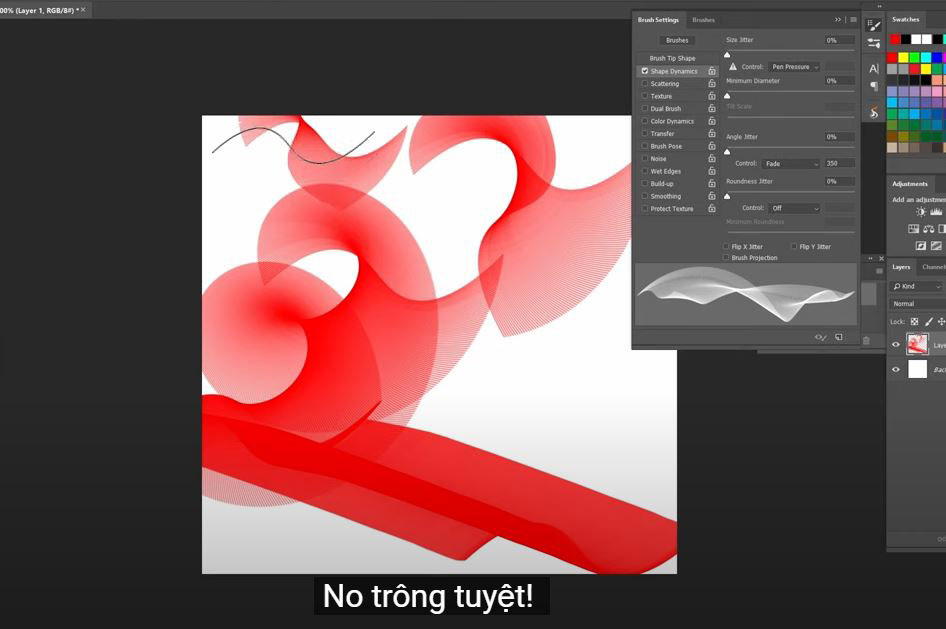Viewport: 946px width, 629px height.
Task: Click the Angle Jitter slider handle
Action: (x=727, y=152)
